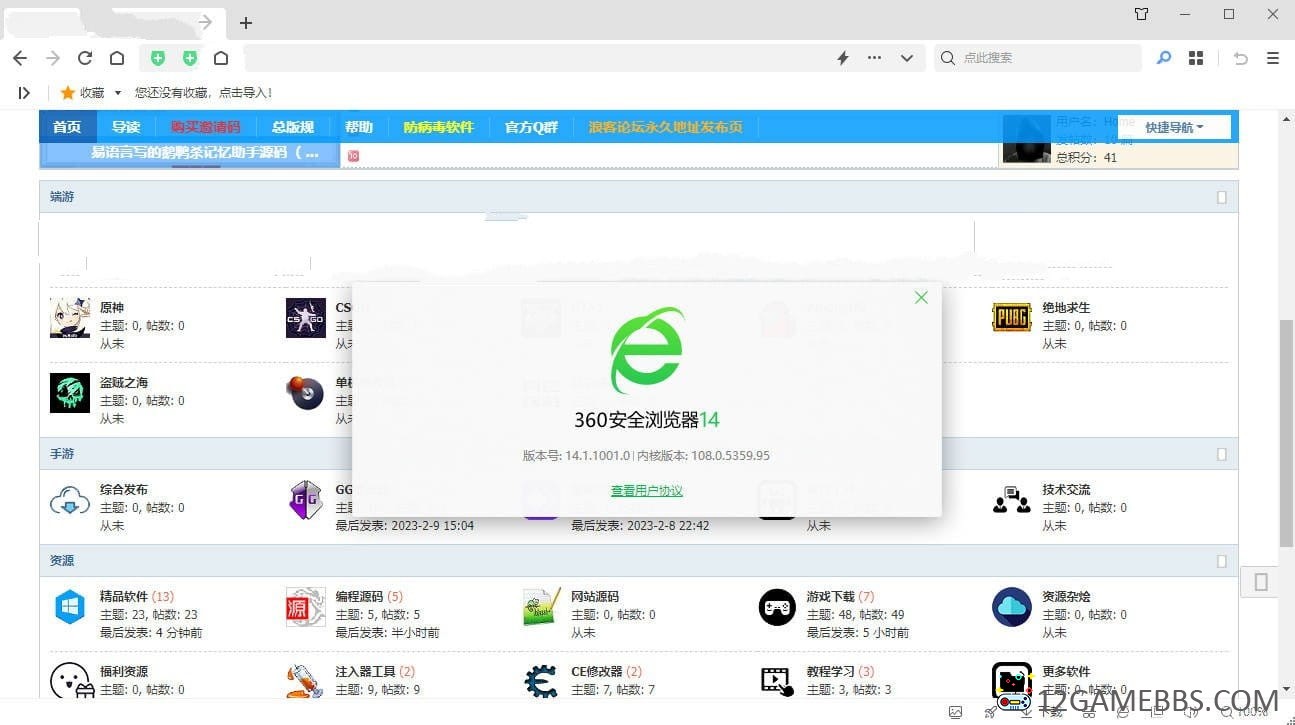This screenshot has width=1295, height=725.
Task: Click the undo closed-tab icon
Action: coord(1241,58)
